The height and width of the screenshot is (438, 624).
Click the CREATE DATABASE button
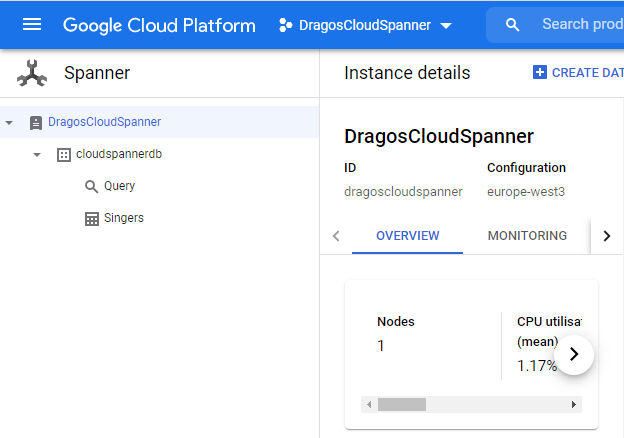click(x=578, y=72)
